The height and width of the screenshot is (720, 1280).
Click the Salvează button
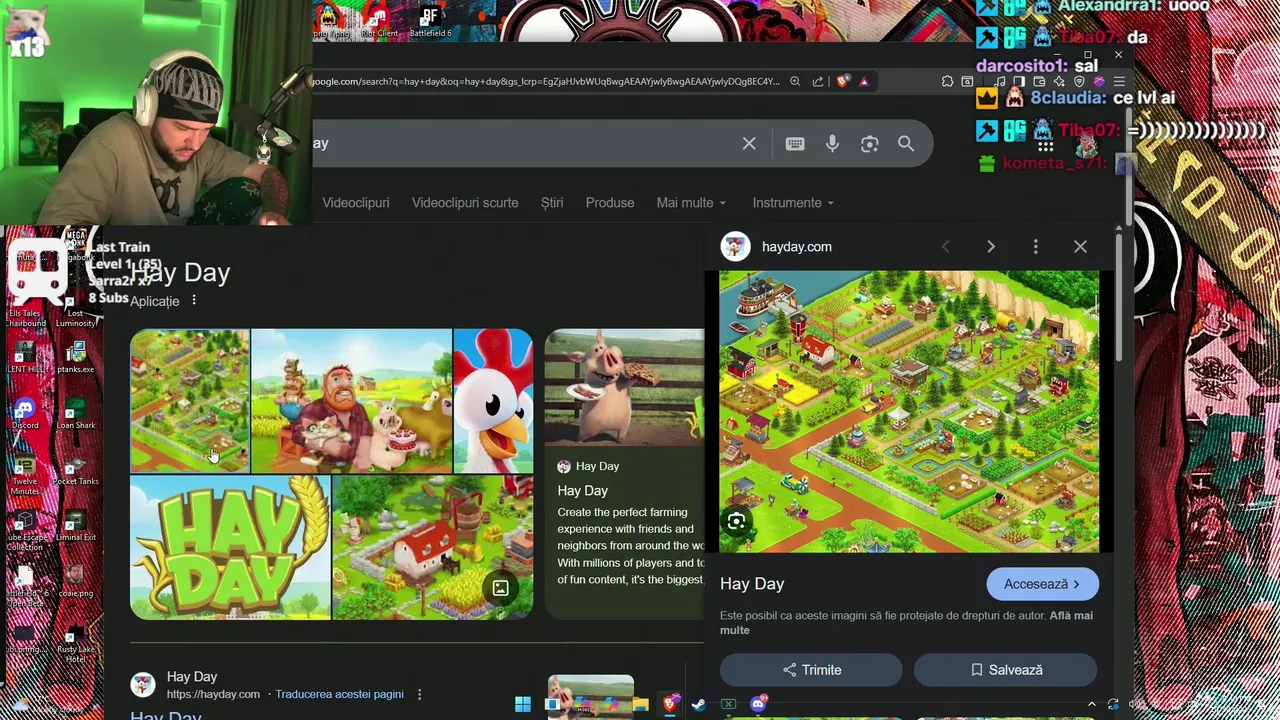pos(1006,670)
